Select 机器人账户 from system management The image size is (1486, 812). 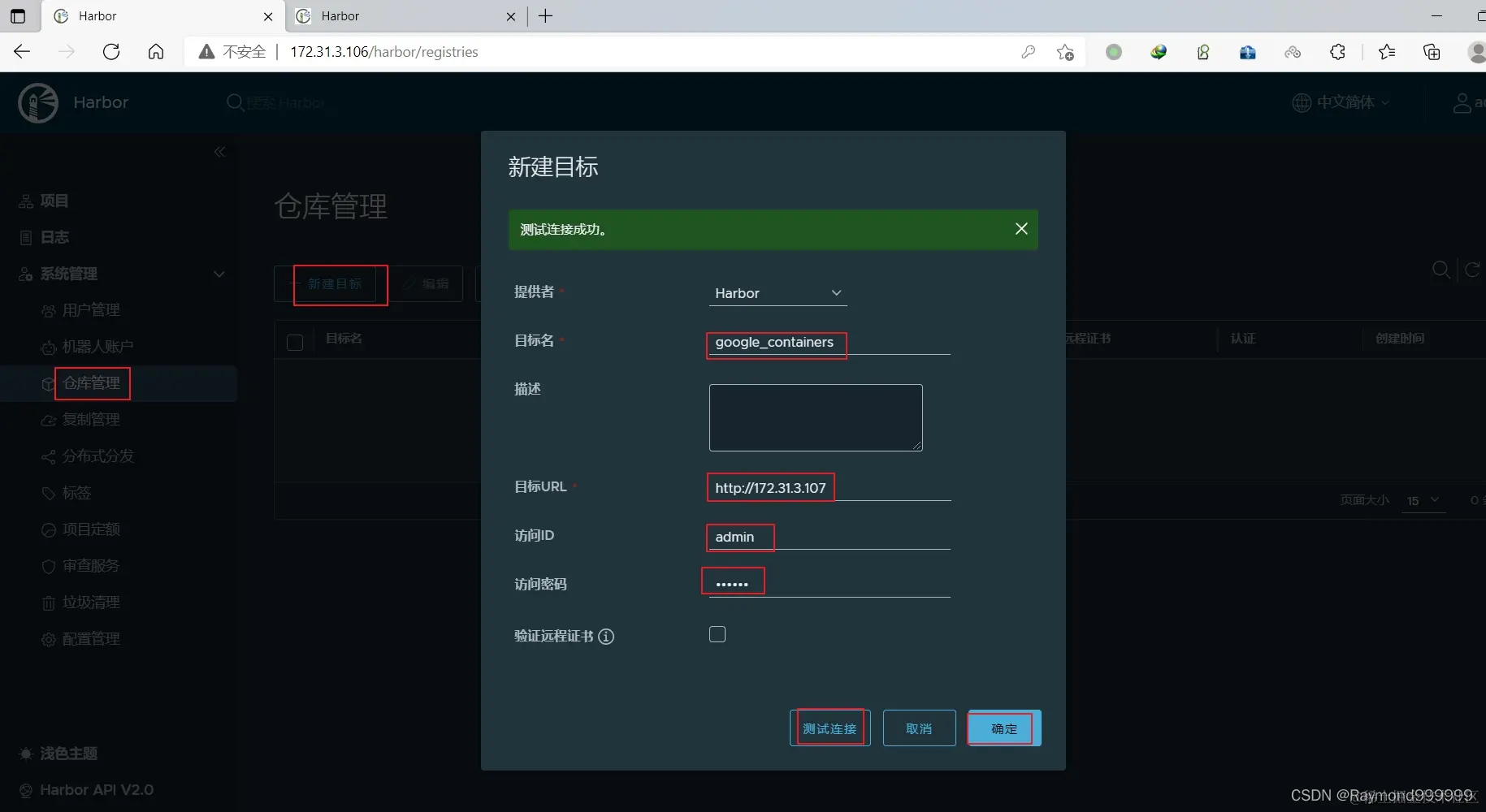click(97, 346)
